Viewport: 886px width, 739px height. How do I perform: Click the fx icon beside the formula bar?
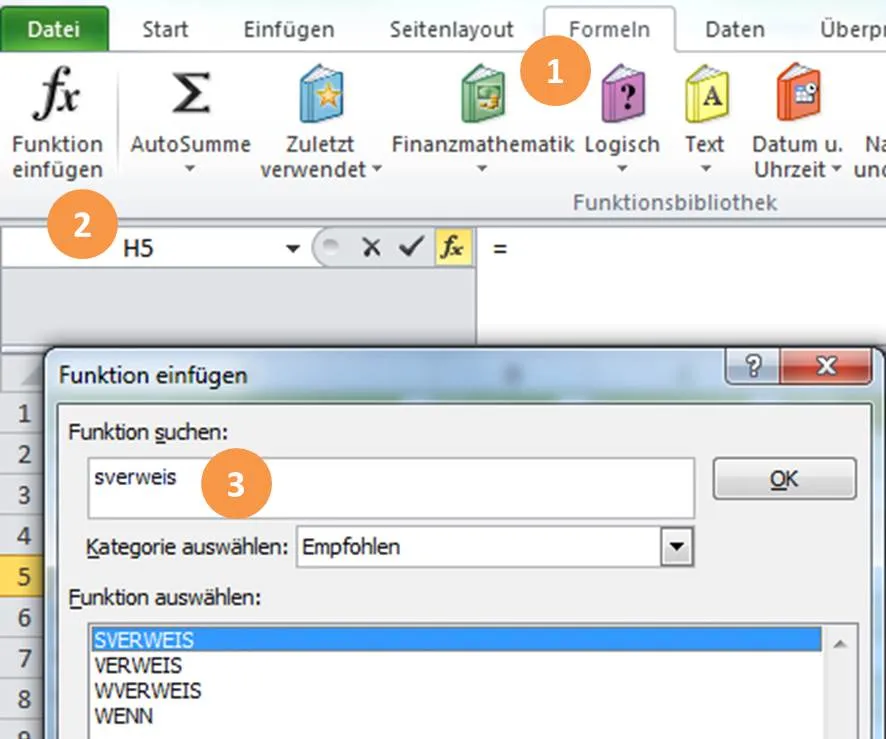(455, 246)
